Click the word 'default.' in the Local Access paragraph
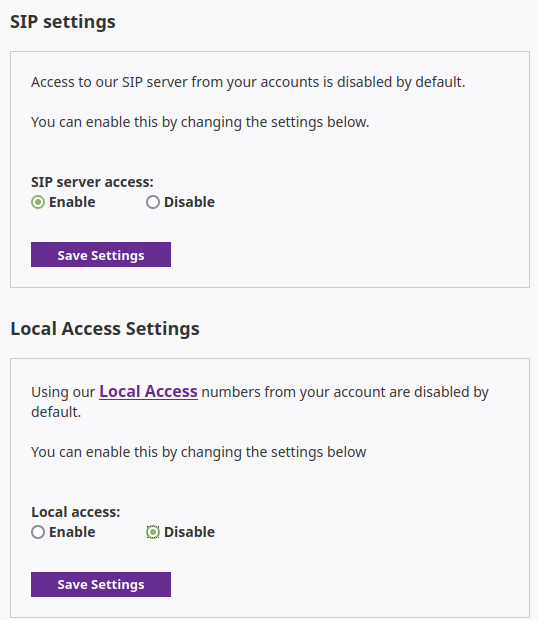This screenshot has height=620, width=538. (x=56, y=412)
